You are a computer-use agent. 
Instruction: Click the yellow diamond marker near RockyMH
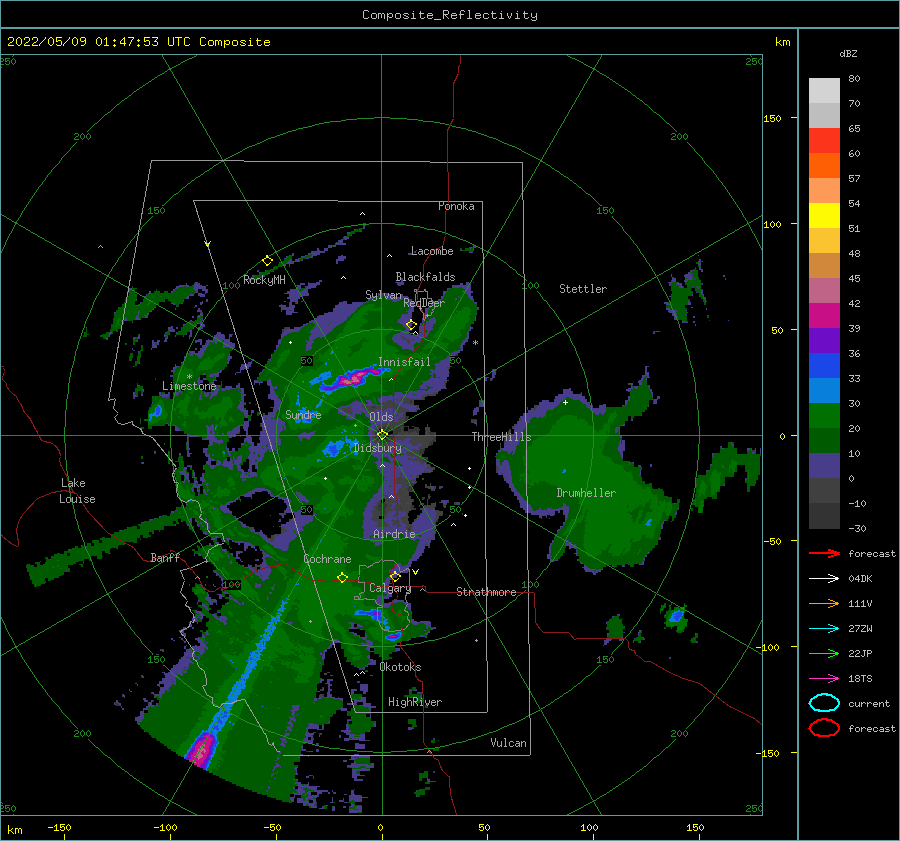[x=267, y=261]
